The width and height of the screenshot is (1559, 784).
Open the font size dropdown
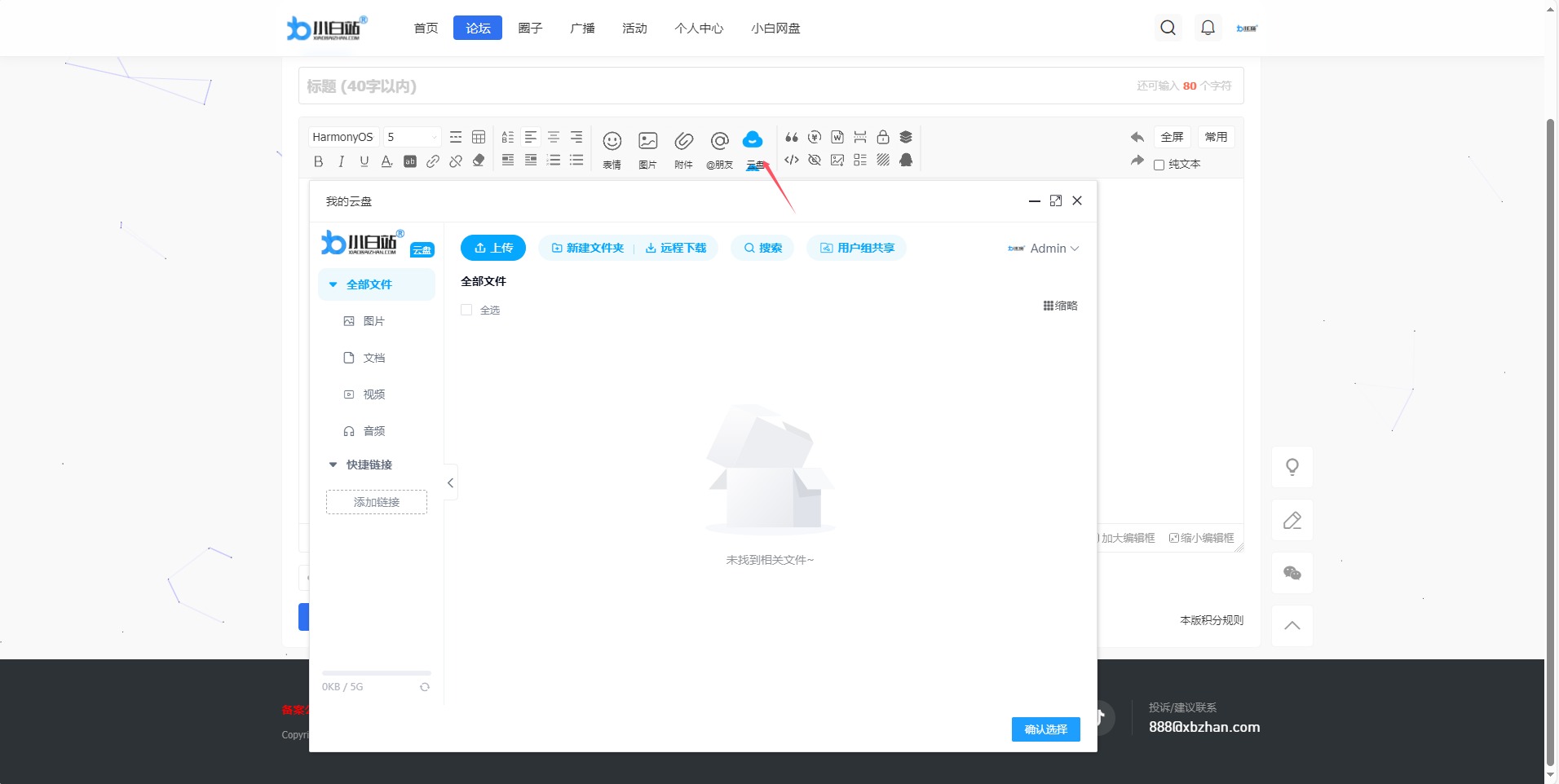click(413, 137)
